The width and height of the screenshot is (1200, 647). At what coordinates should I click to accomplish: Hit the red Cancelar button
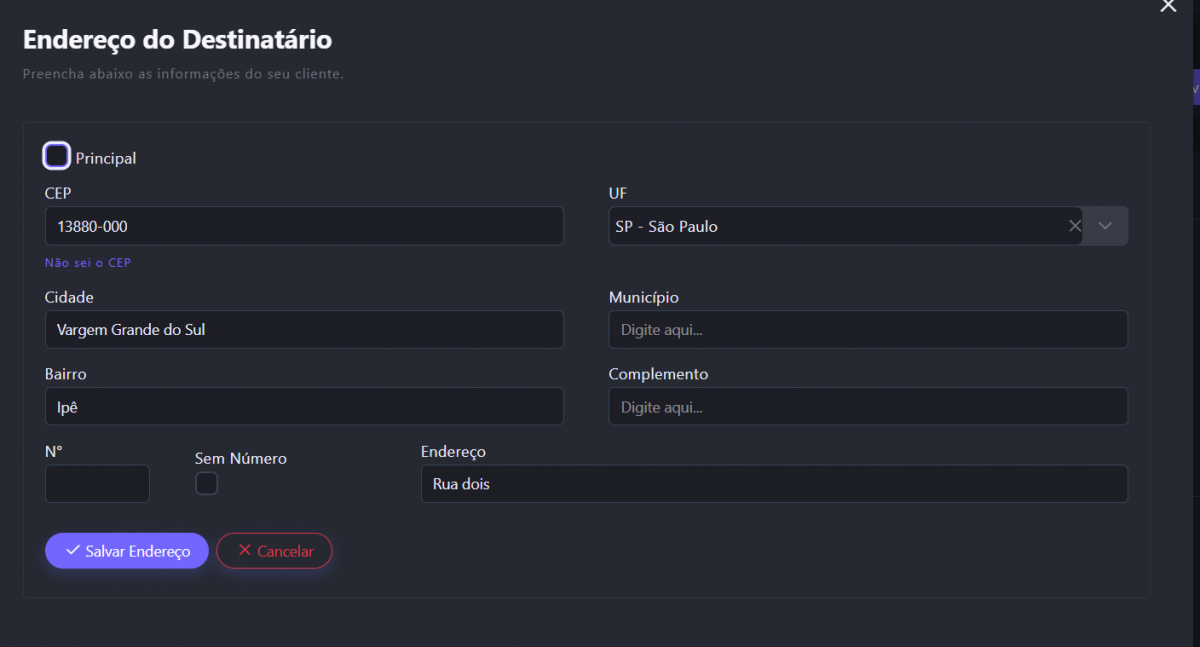274,551
